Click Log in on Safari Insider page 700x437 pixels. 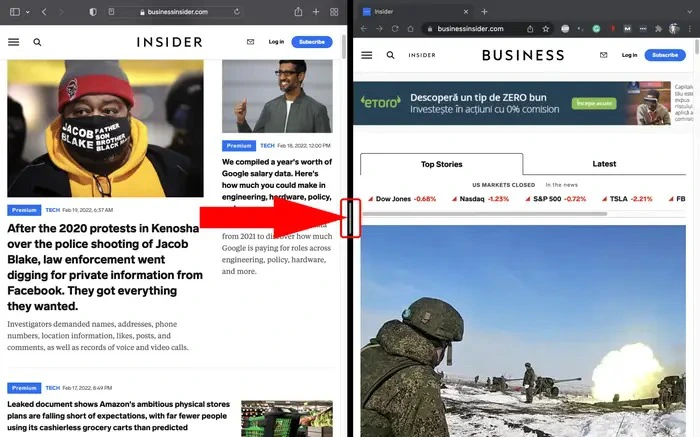tap(276, 42)
